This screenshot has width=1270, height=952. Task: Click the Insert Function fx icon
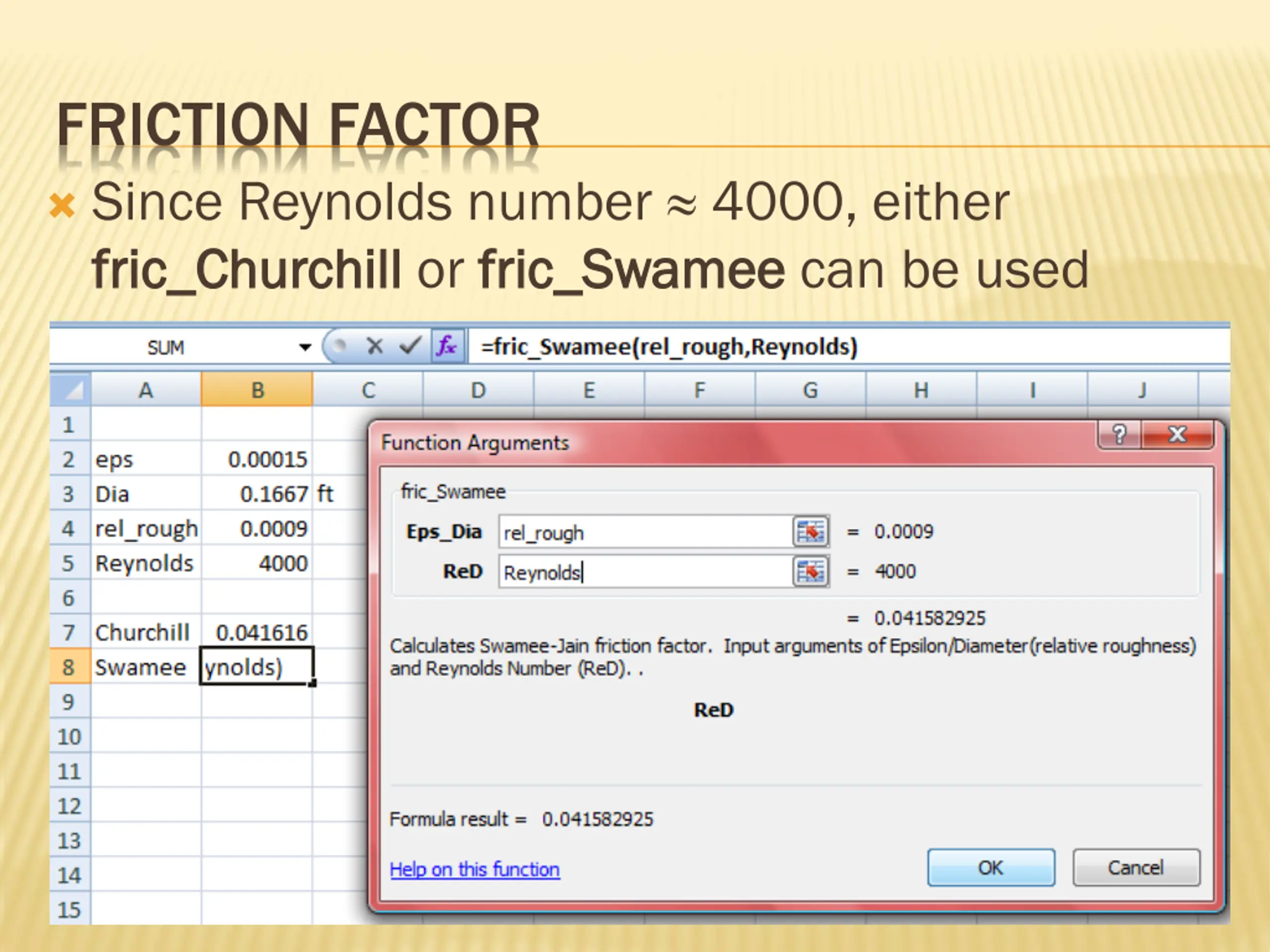[448, 346]
